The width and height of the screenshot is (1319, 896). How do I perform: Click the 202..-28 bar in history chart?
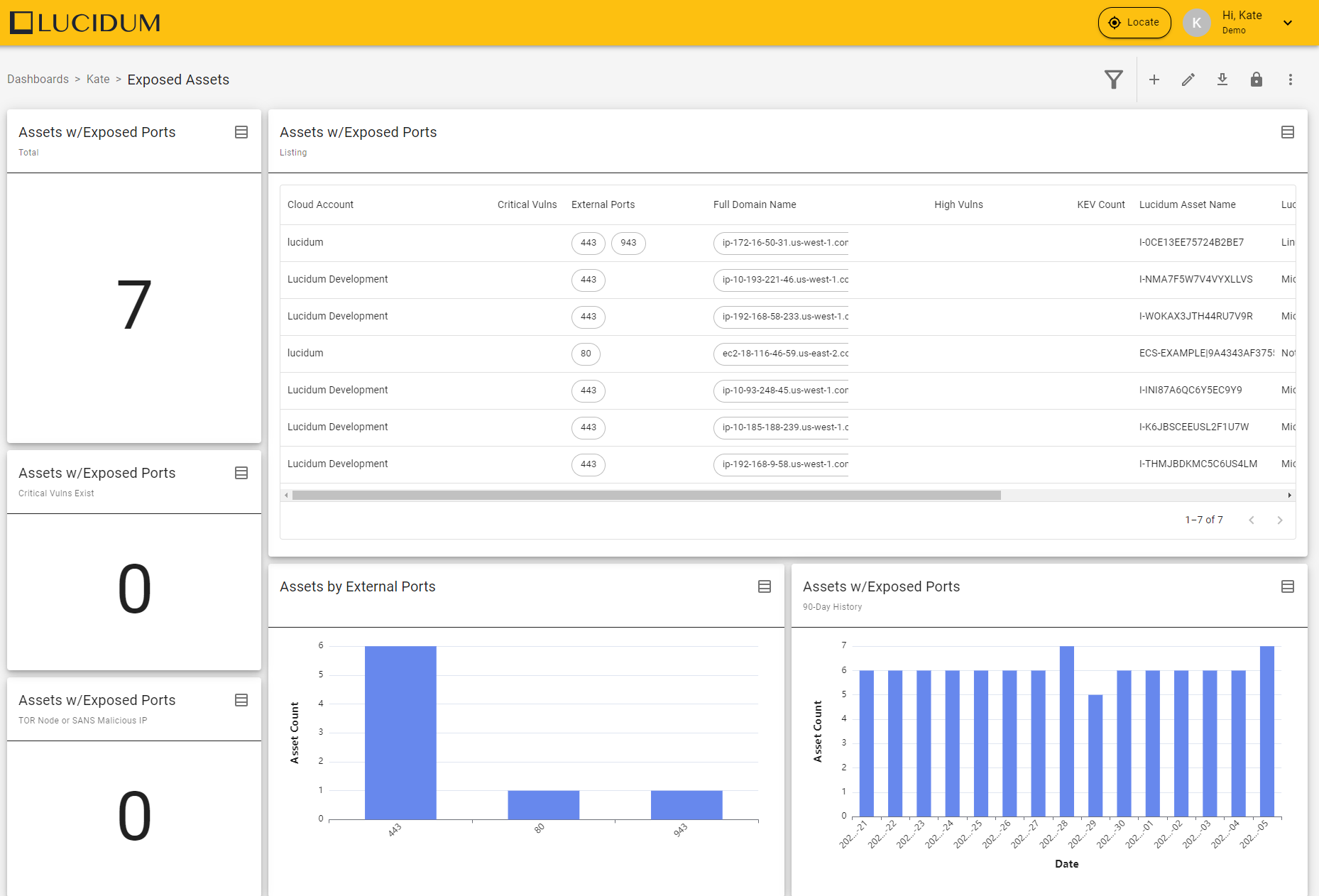[1067, 731]
